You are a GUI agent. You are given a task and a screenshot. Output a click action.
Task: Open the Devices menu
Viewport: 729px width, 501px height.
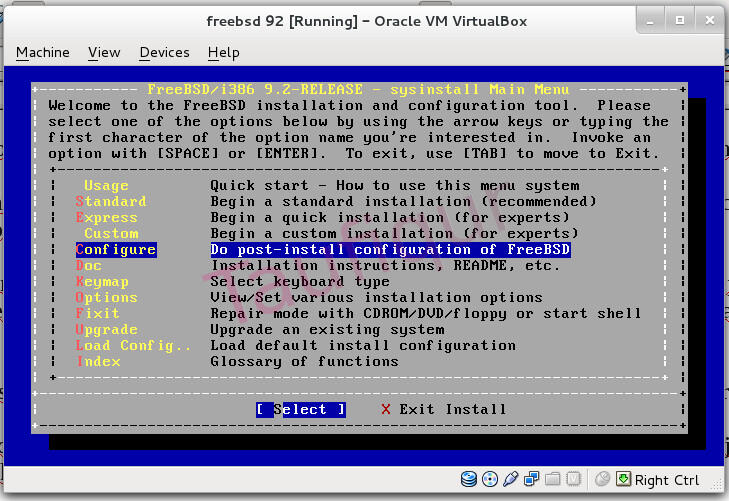(165, 53)
